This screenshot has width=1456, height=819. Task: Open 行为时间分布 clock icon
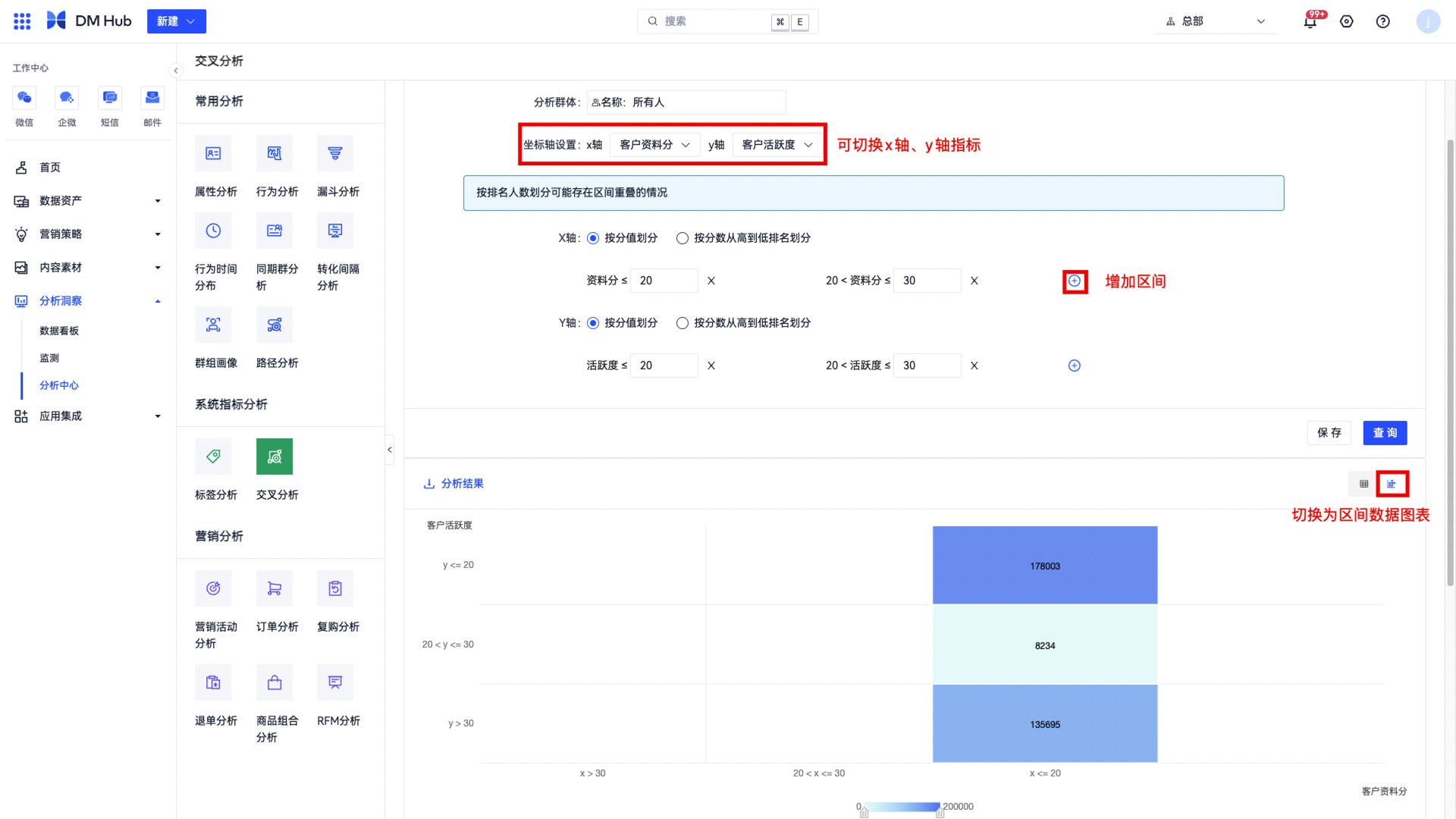[213, 231]
